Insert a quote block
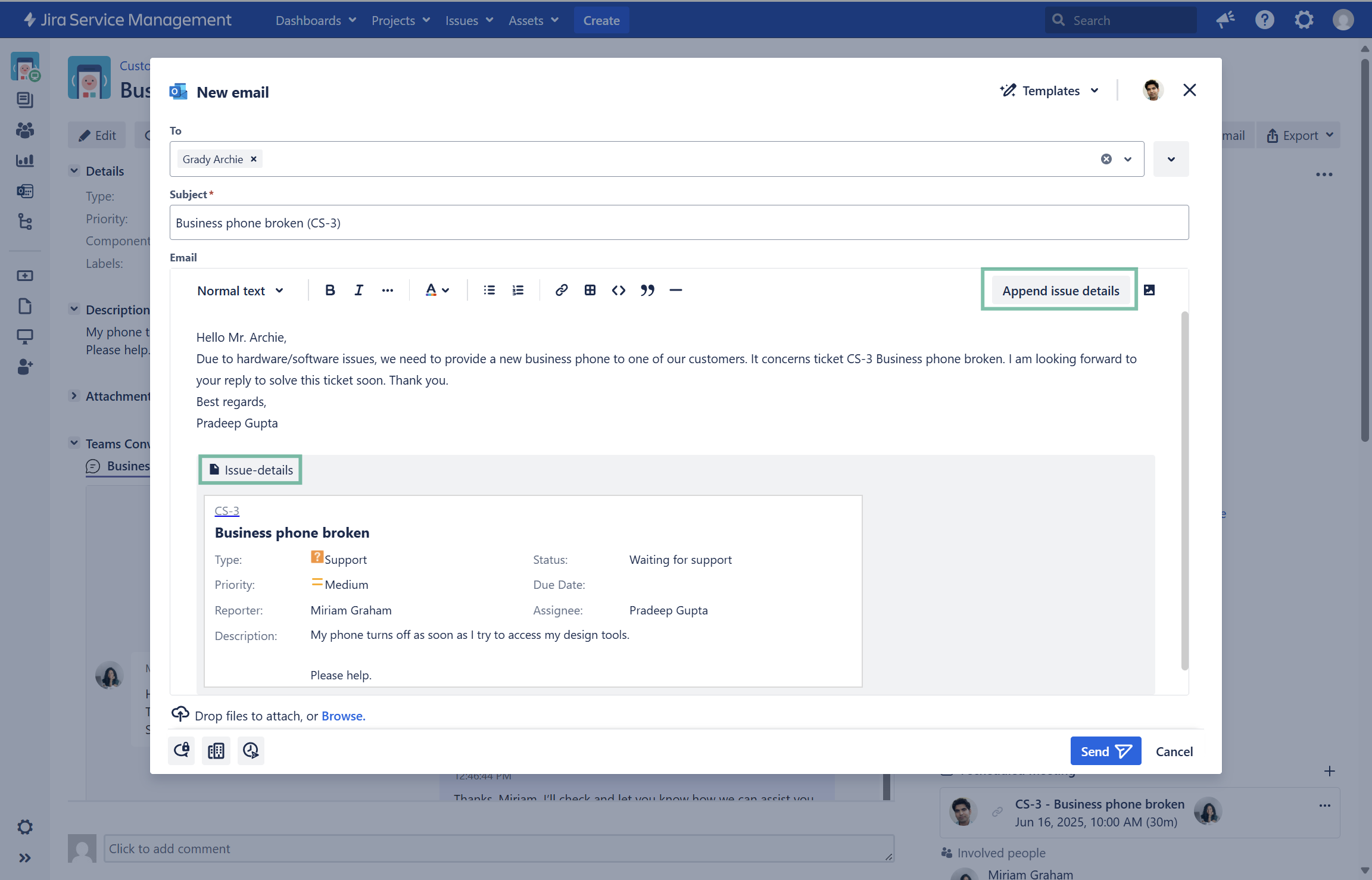 click(647, 290)
